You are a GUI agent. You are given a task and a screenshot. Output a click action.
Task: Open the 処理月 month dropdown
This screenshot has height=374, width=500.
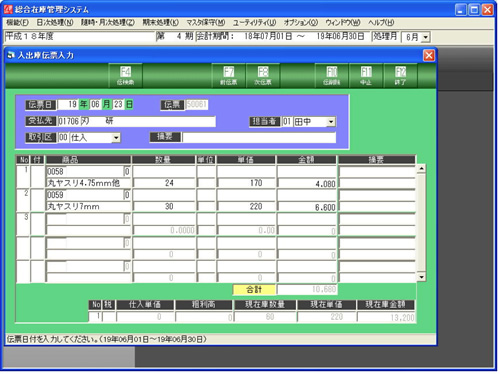point(426,37)
